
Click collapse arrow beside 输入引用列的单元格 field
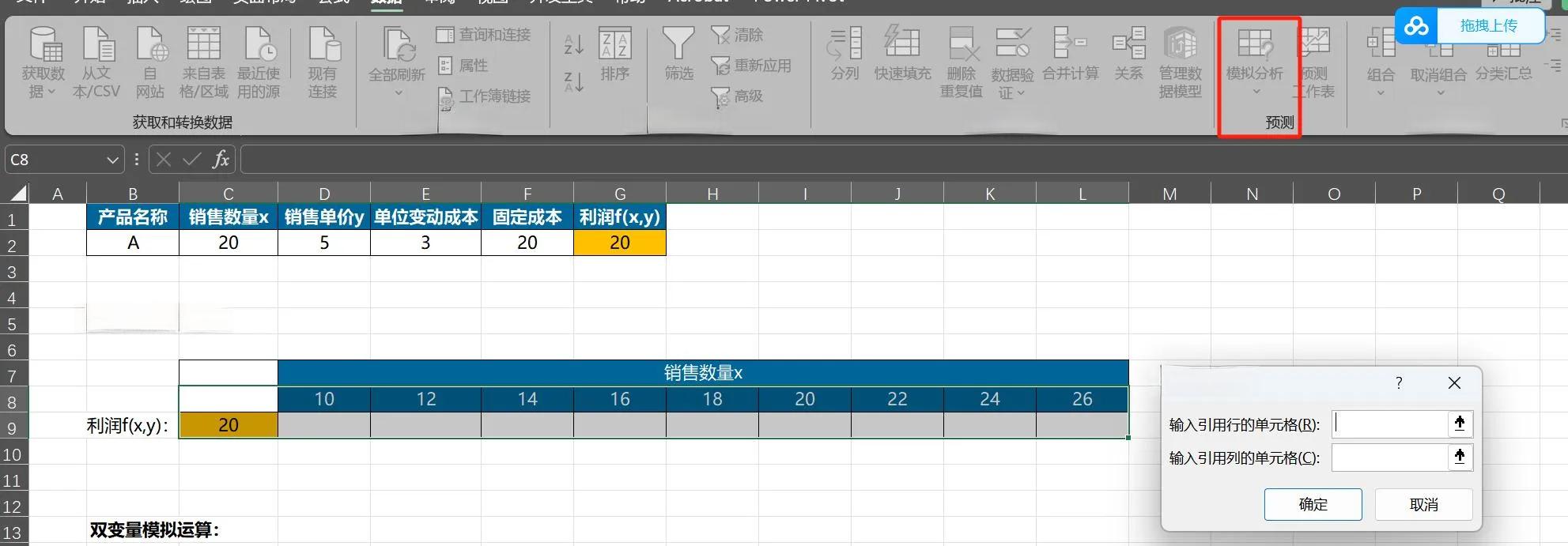click(1460, 457)
